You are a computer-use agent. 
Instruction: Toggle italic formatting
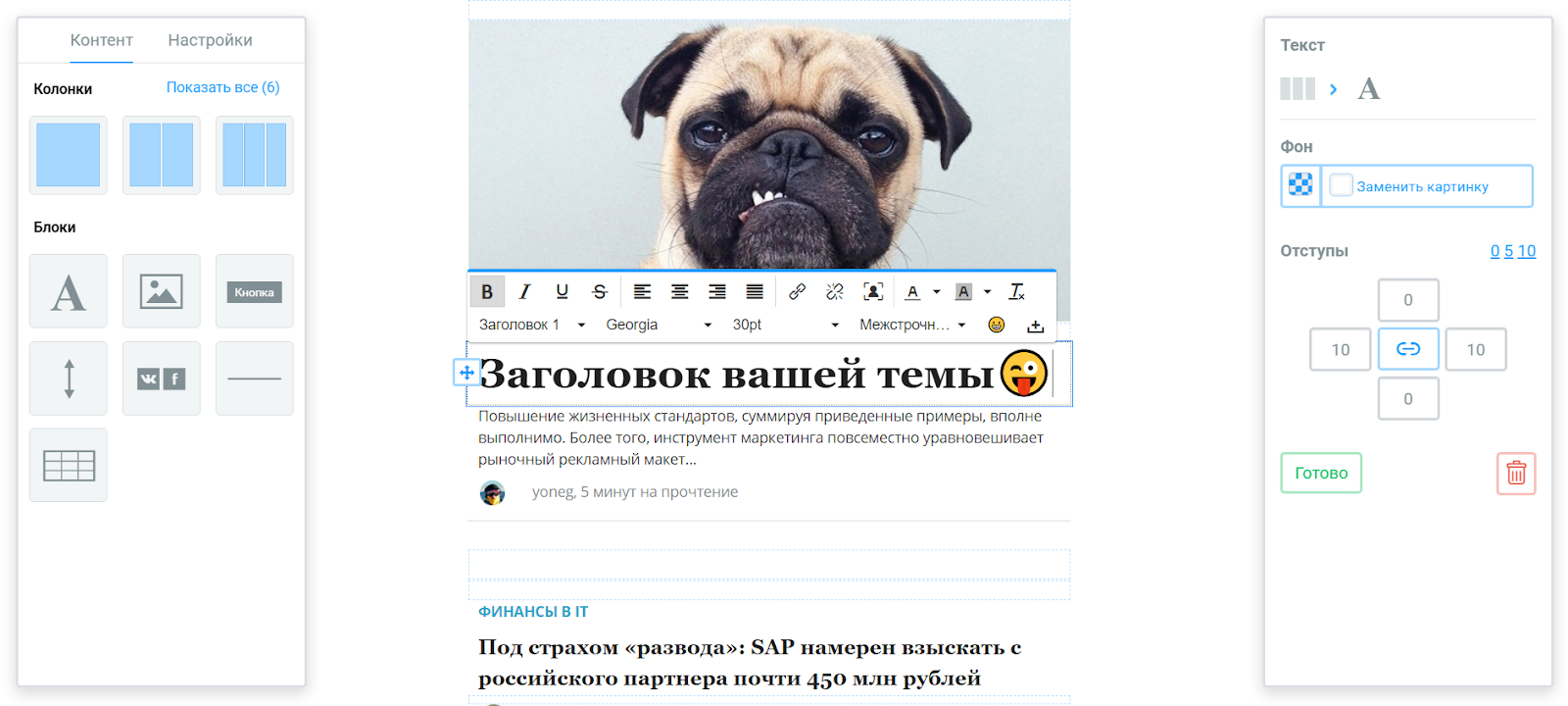(524, 292)
